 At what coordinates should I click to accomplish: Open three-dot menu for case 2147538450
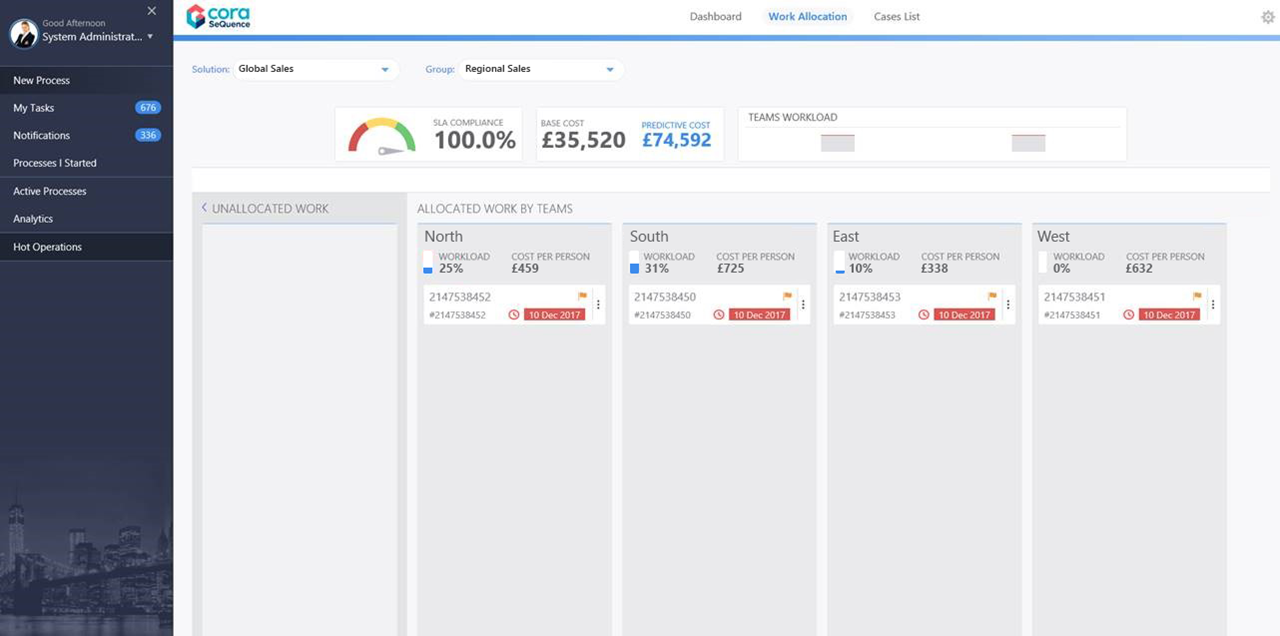803,305
